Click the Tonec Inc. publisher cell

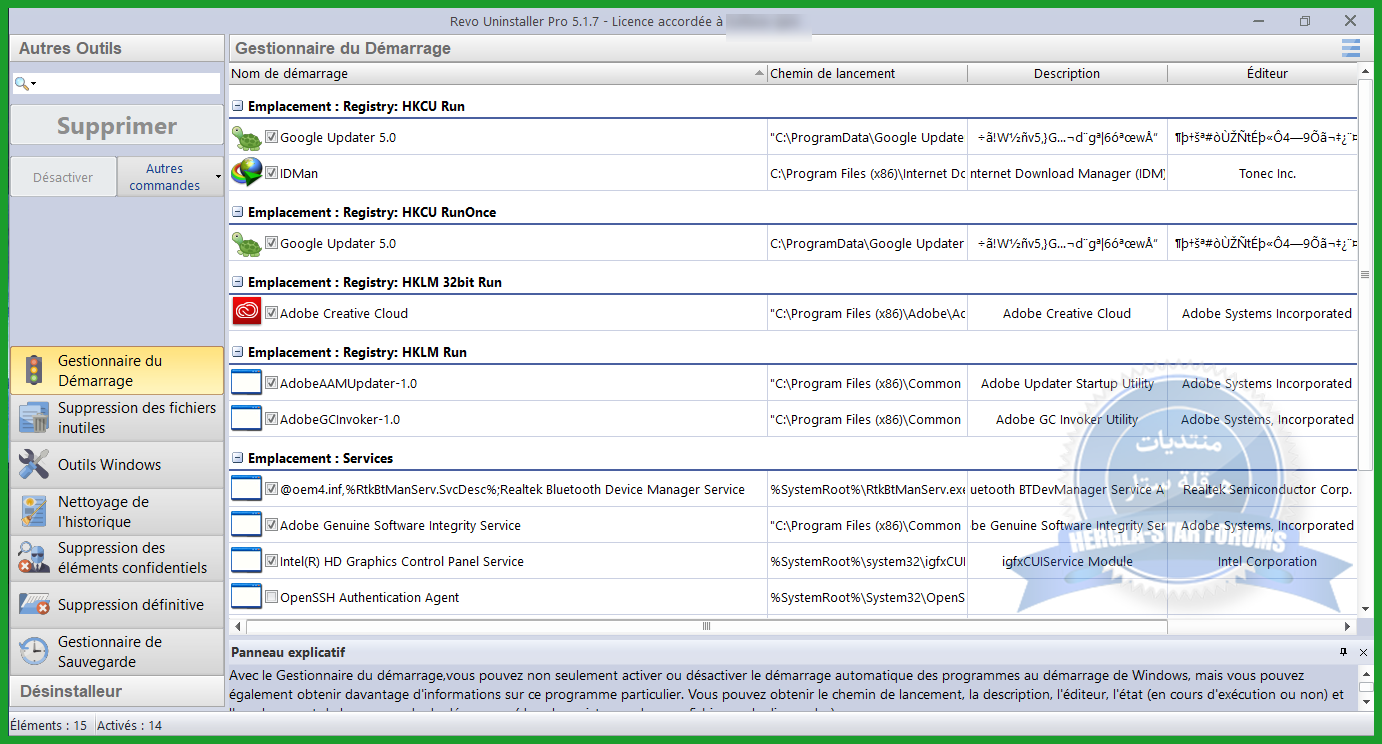[x=1267, y=174]
